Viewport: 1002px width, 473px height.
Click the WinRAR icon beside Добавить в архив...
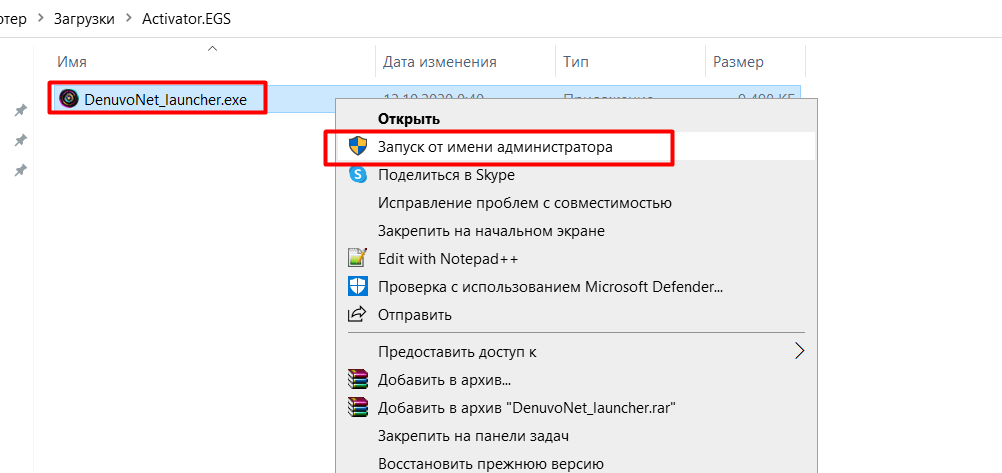click(x=357, y=379)
